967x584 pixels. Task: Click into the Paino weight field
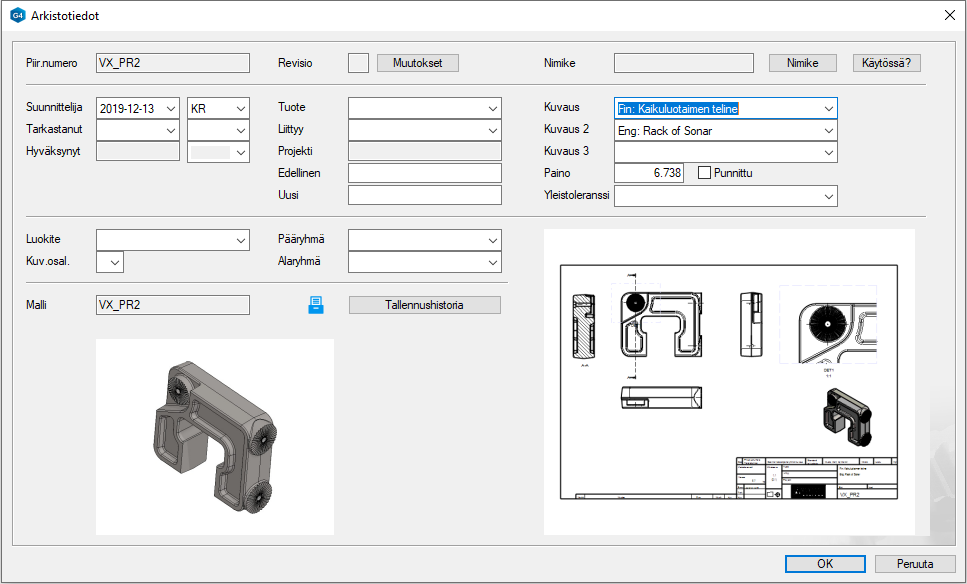pos(648,173)
